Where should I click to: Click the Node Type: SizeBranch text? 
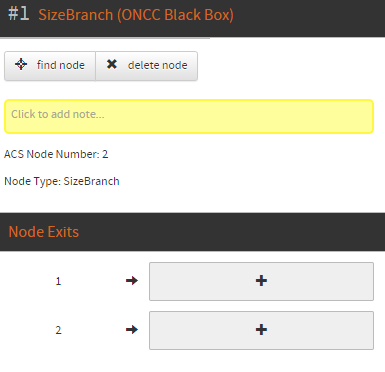coord(62,181)
